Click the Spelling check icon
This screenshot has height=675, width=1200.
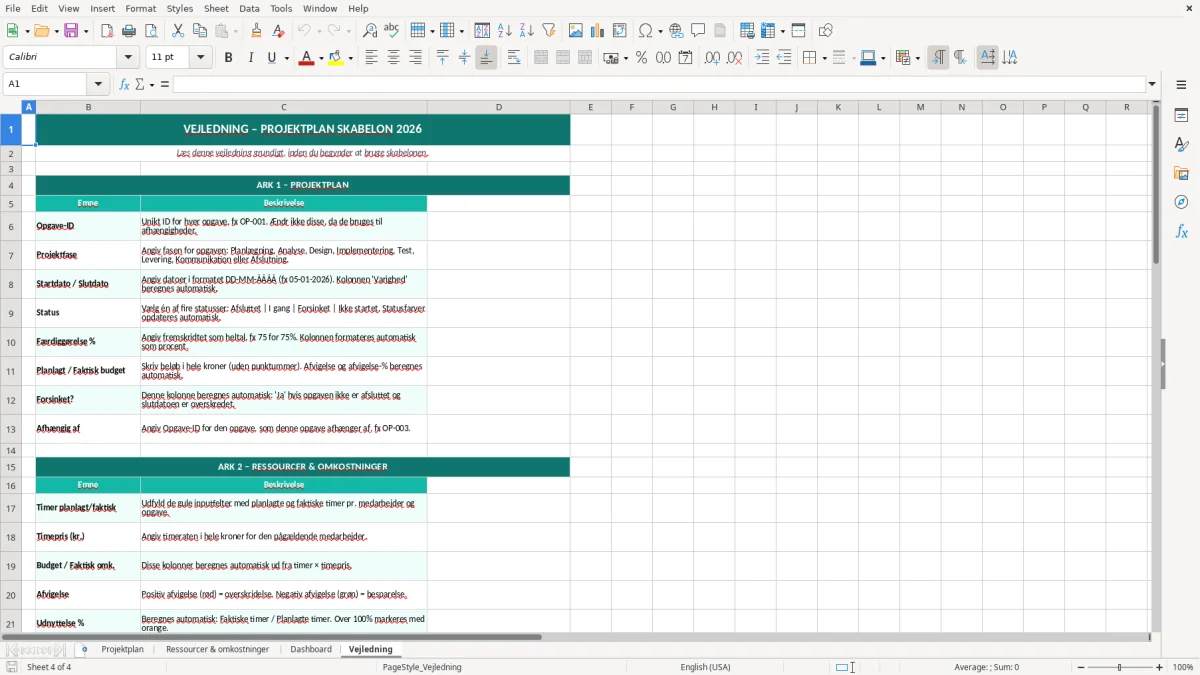(x=392, y=31)
